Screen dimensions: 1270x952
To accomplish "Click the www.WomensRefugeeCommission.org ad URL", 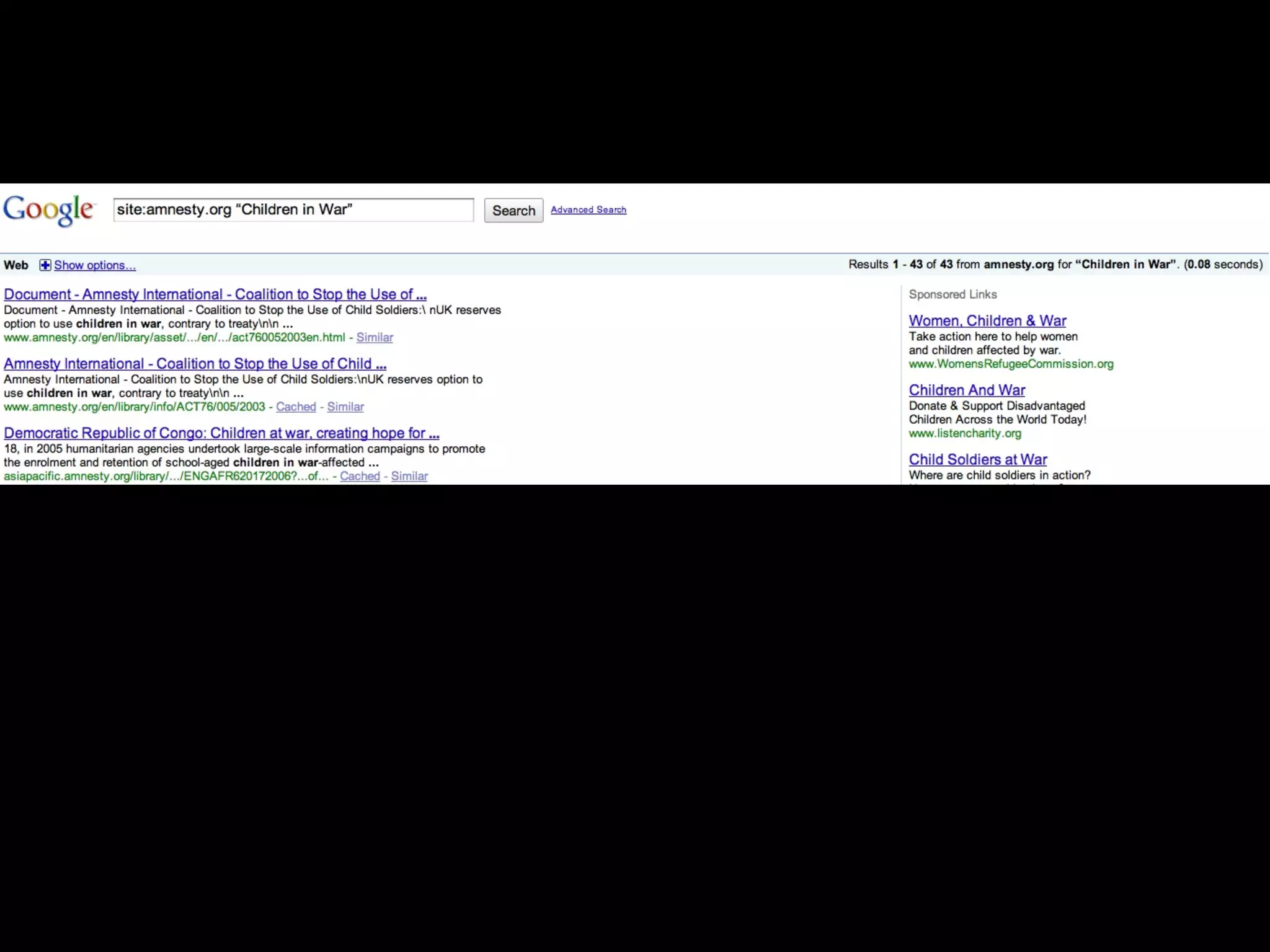I will point(1011,364).
